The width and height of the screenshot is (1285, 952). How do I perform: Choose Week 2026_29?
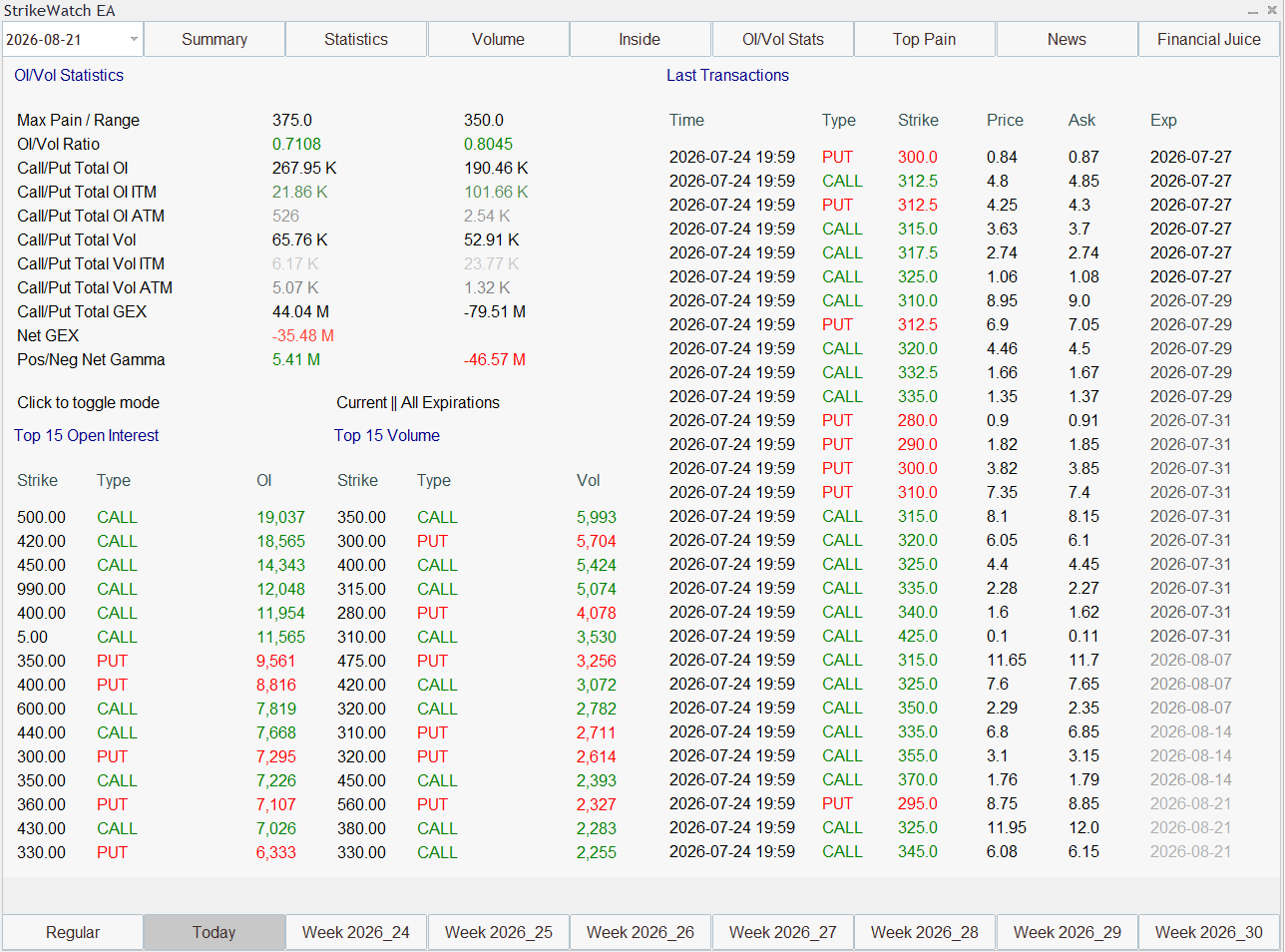pyautogui.click(x=1067, y=932)
